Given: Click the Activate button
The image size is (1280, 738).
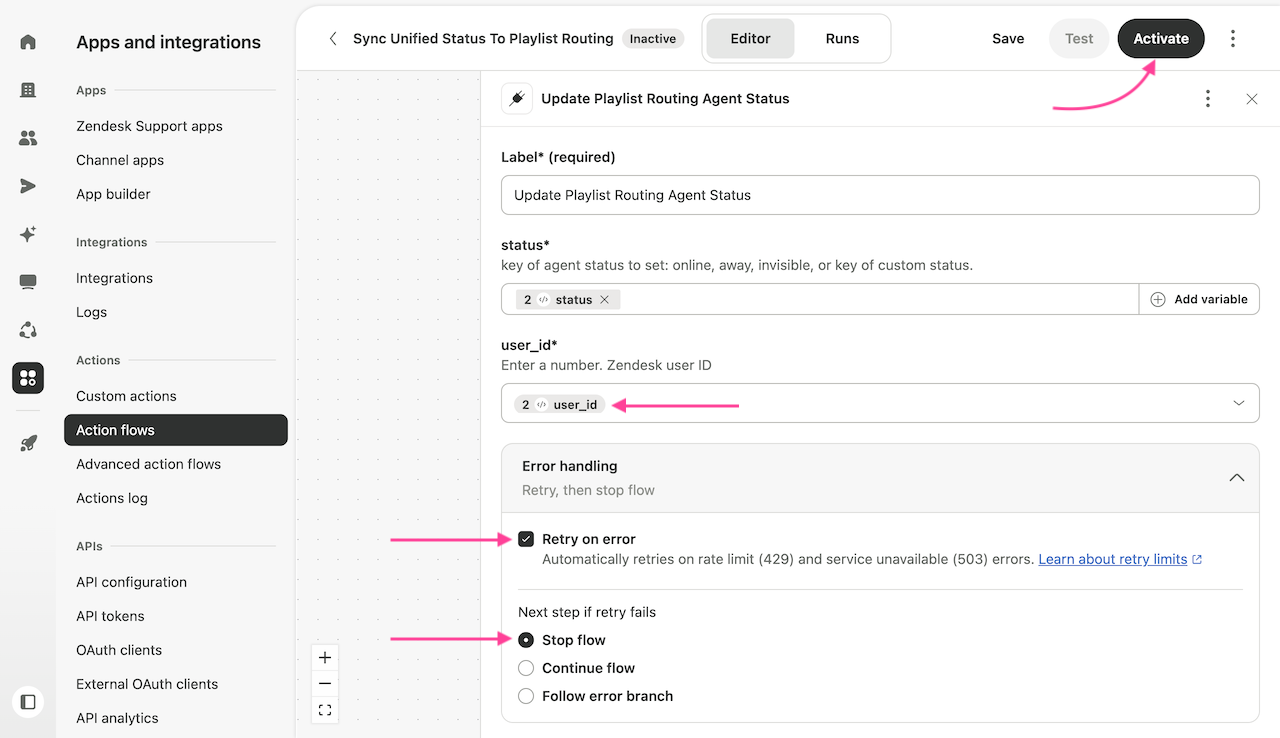Looking at the screenshot, I should 1161,39.
